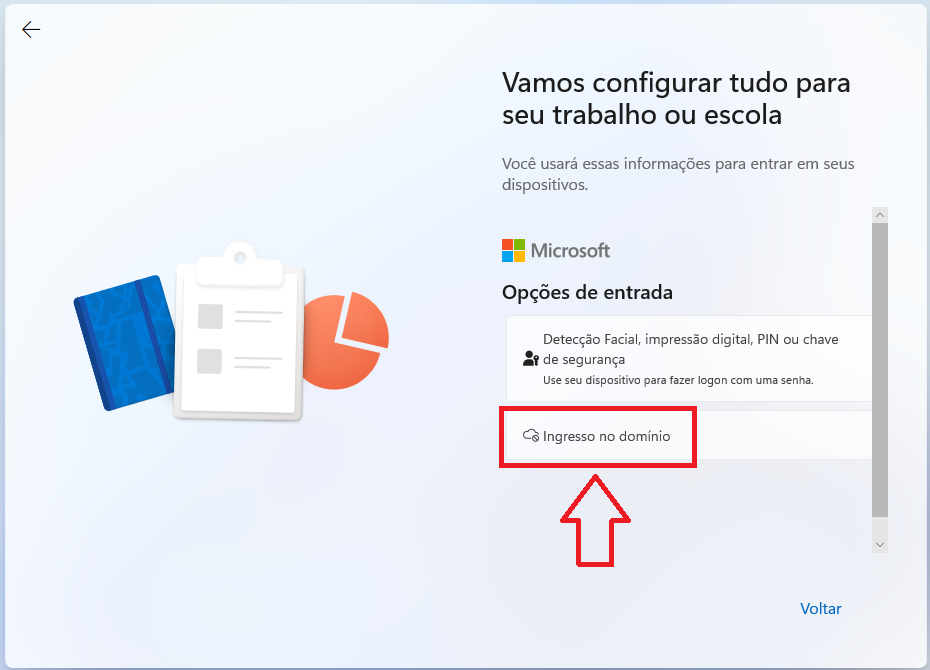Viewport: 930px width, 670px height.
Task: Click the red upward arrow annotation
Action: coord(595,521)
